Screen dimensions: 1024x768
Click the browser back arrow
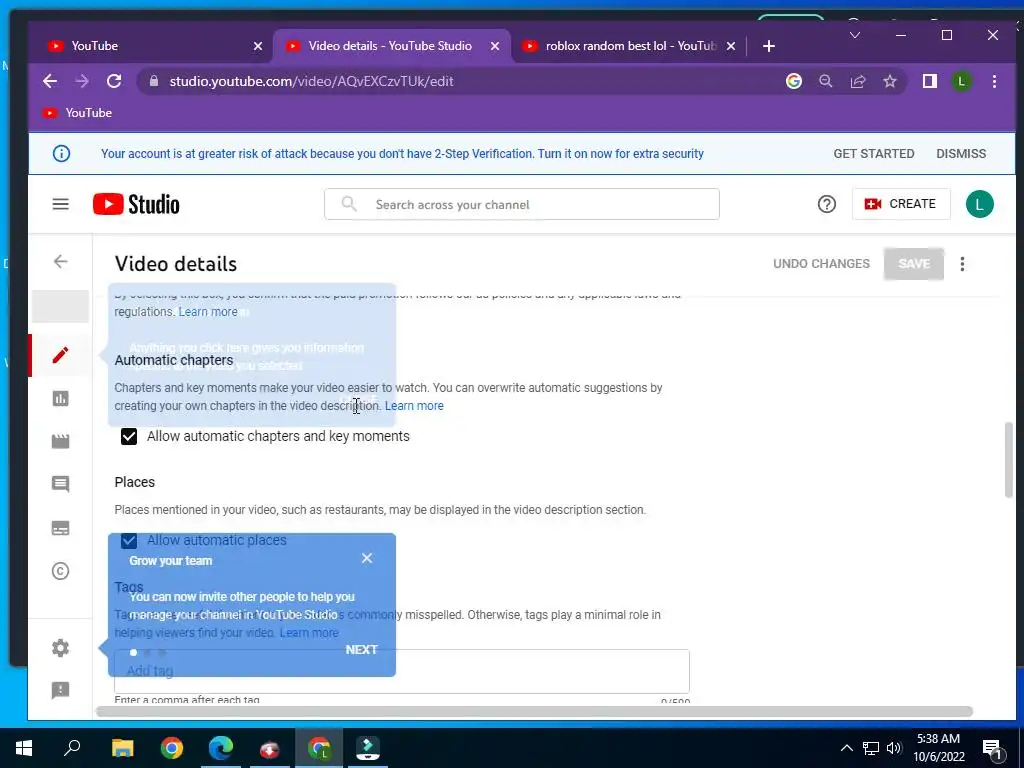tap(50, 81)
